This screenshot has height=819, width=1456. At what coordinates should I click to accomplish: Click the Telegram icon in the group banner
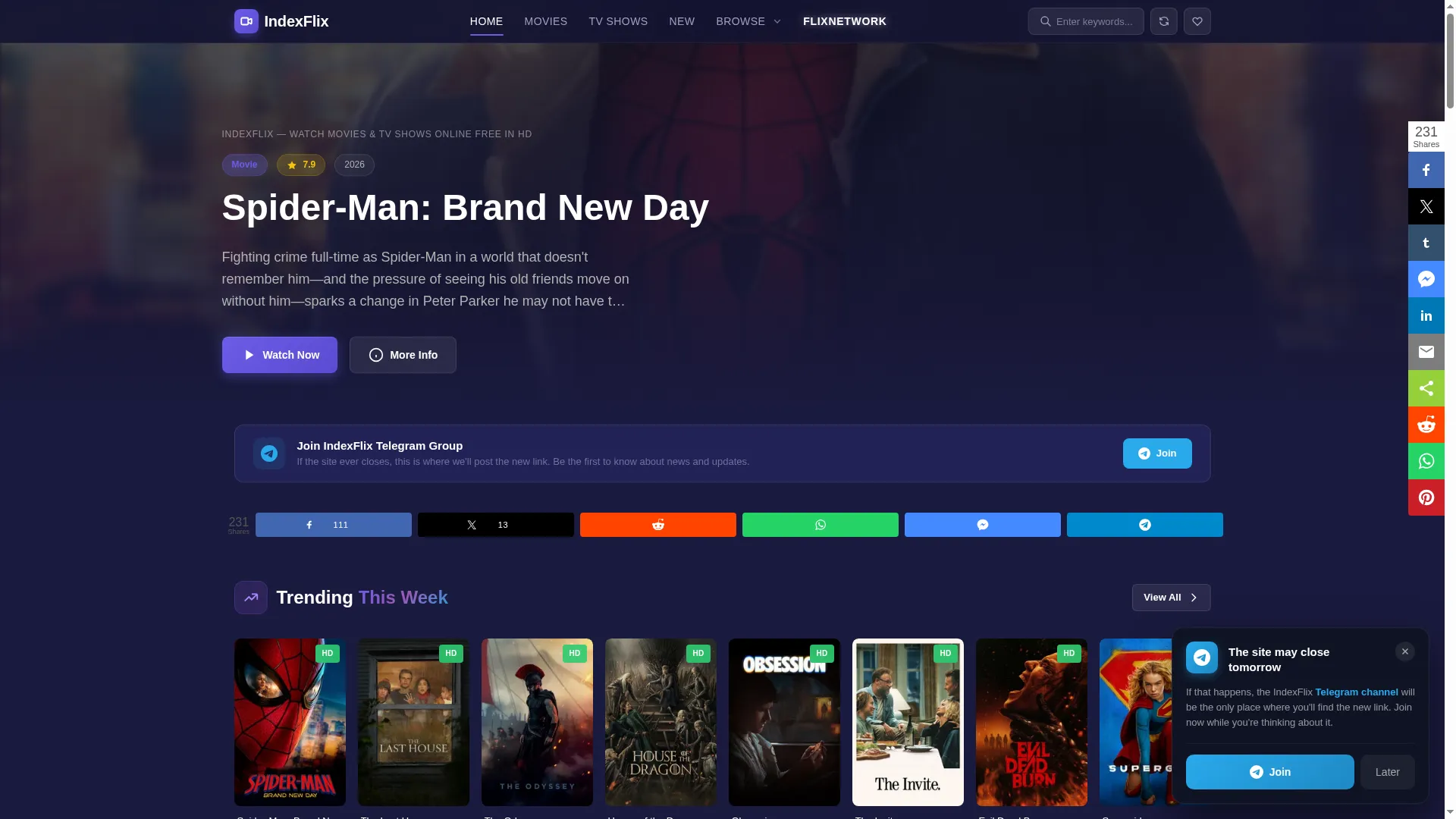click(x=268, y=453)
